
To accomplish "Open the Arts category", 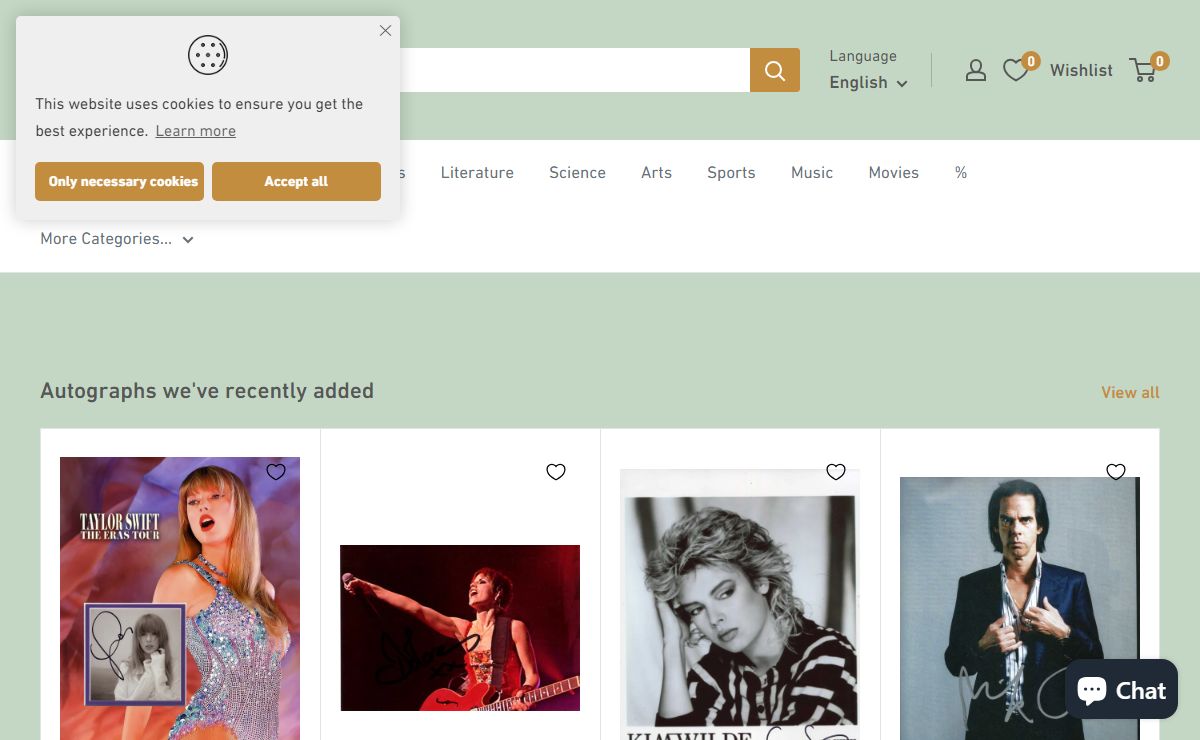I will pos(656,173).
